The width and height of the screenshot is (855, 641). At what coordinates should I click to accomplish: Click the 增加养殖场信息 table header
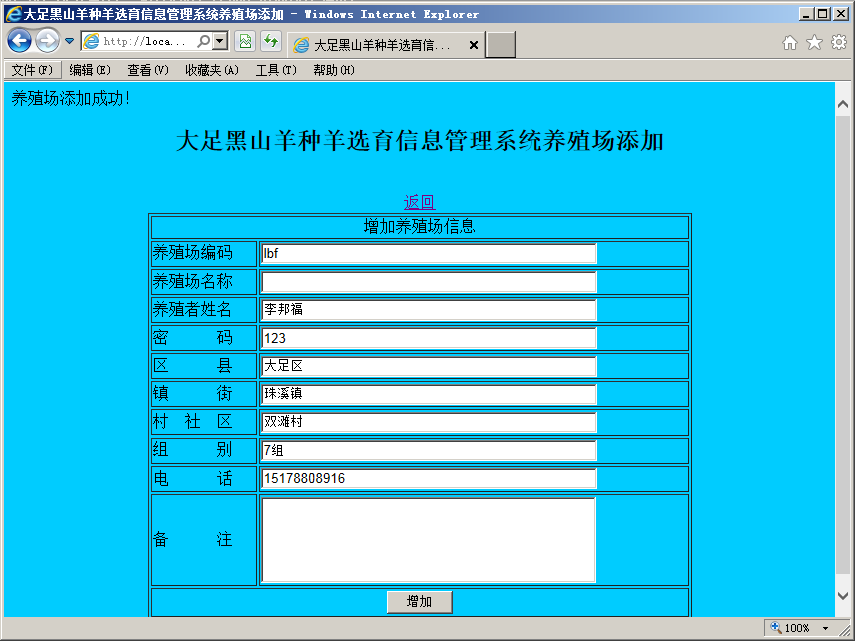tap(419, 226)
